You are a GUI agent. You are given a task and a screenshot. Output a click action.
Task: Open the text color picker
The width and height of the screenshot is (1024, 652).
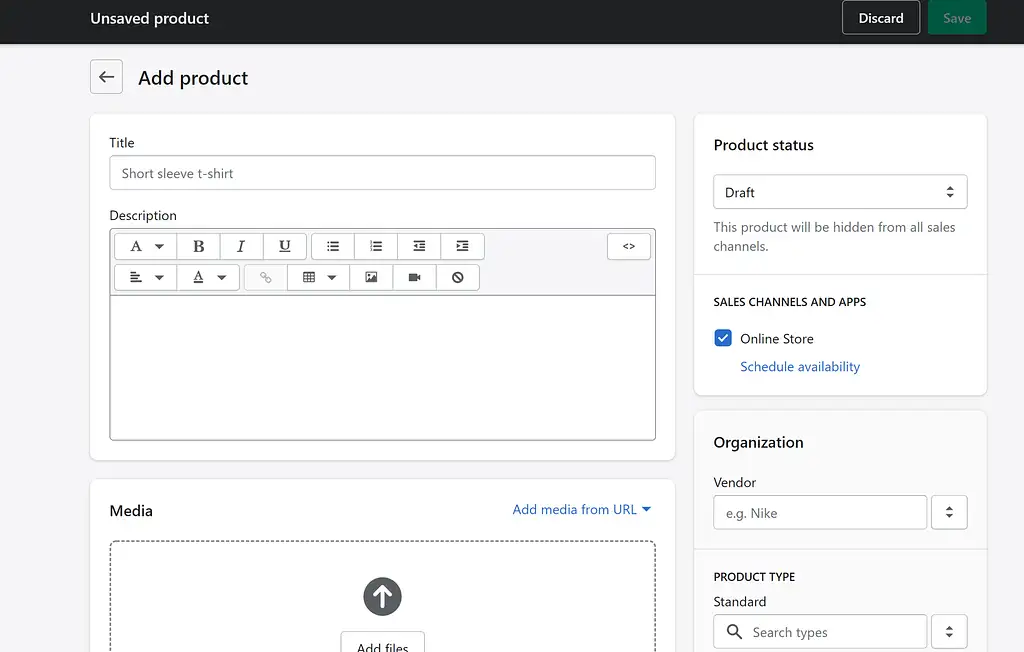208,277
